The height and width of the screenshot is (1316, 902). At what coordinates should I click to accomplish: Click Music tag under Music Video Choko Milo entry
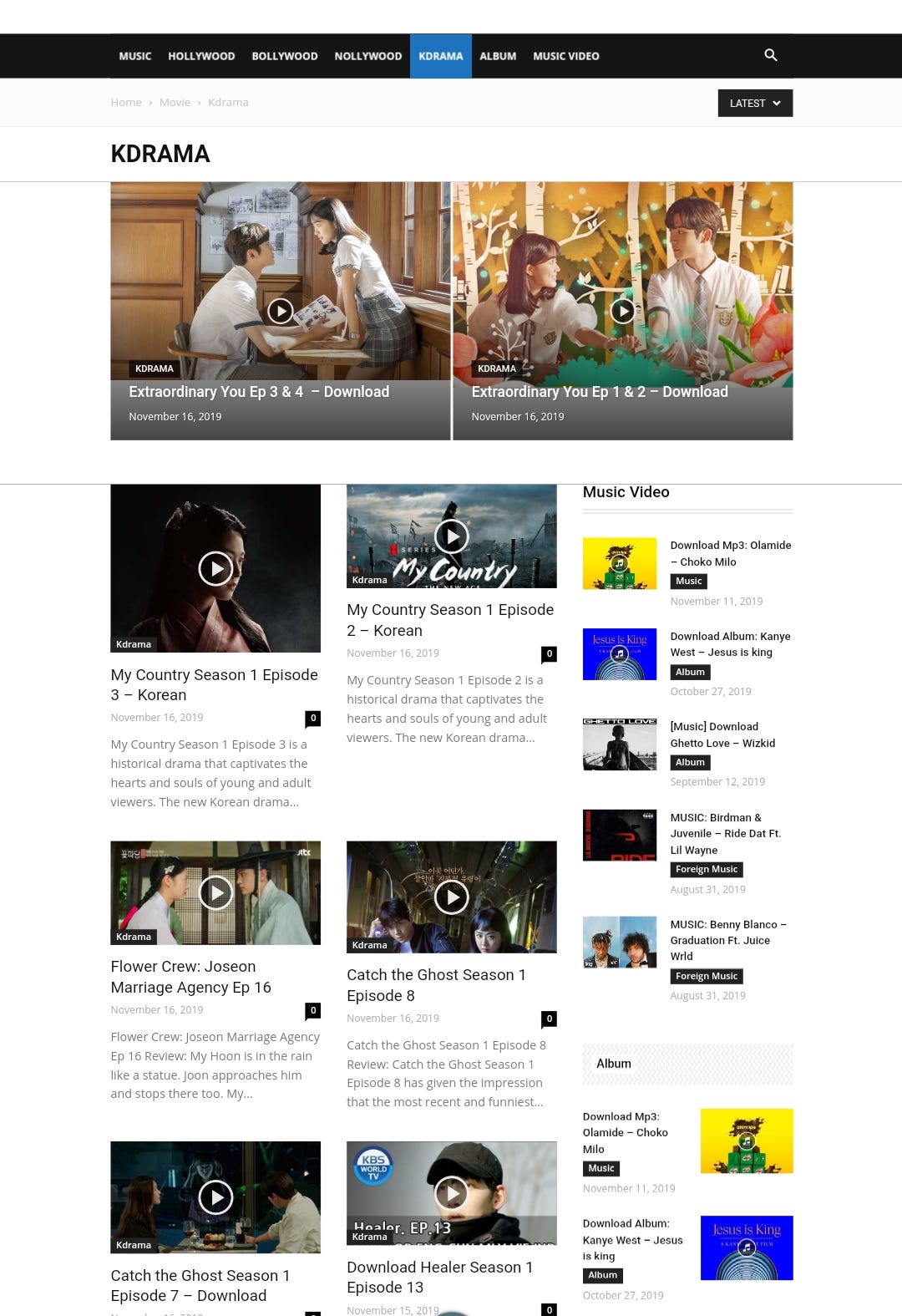(689, 582)
